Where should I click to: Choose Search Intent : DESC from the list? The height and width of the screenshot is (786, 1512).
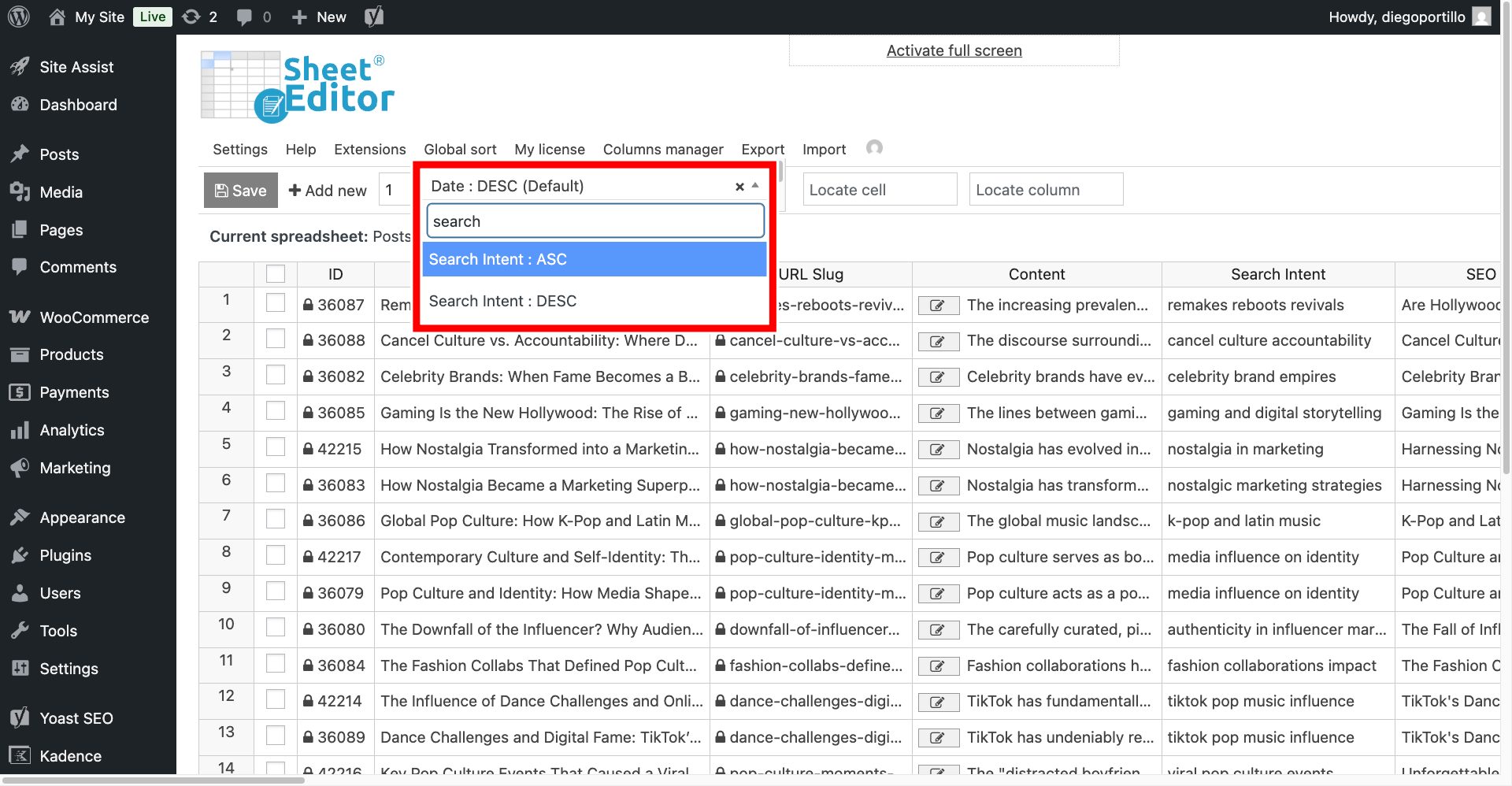pyautogui.click(x=594, y=300)
